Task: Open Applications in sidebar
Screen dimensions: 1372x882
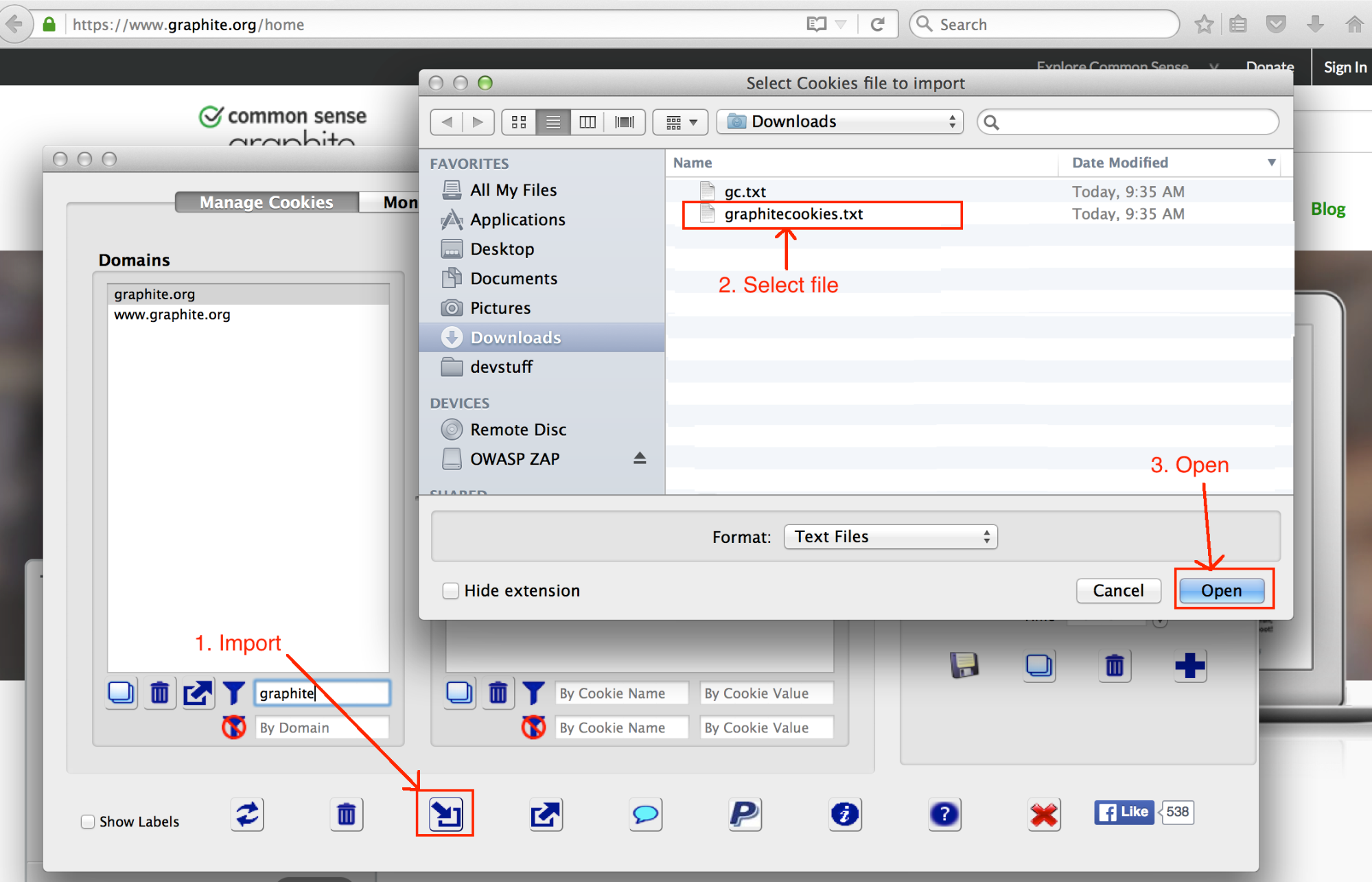Action: (517, 220)
